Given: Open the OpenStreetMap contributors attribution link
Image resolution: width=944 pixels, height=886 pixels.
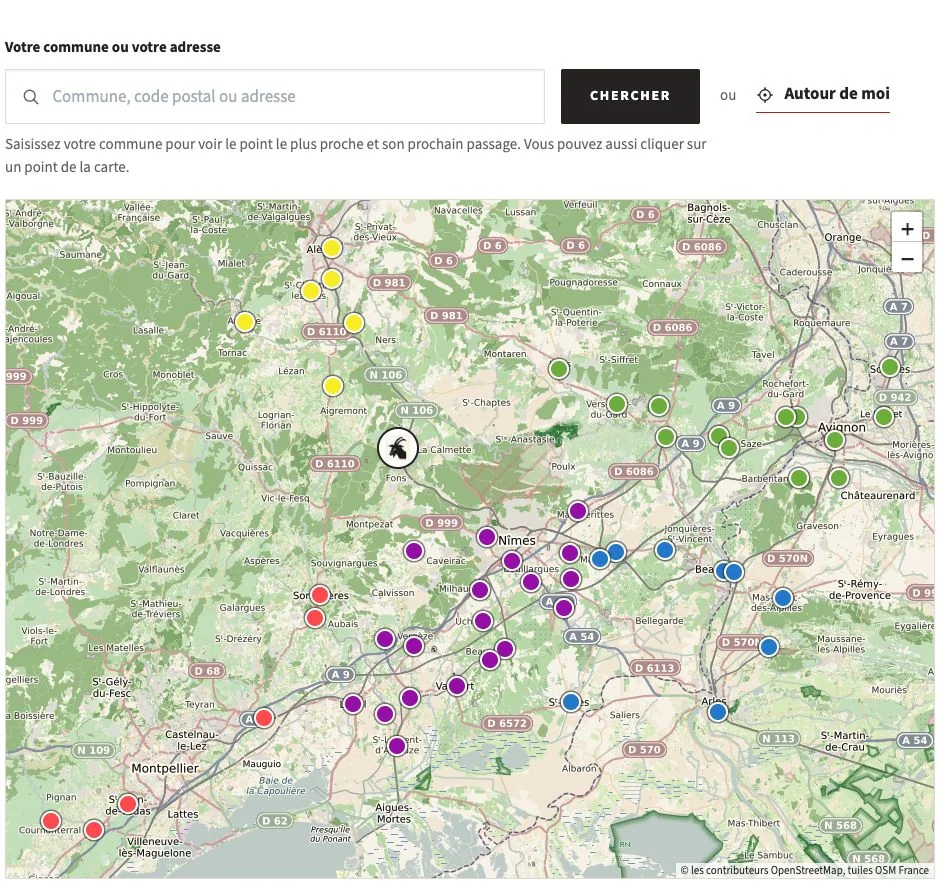Looking at the screenshot, I should click(x=804, y=870).
